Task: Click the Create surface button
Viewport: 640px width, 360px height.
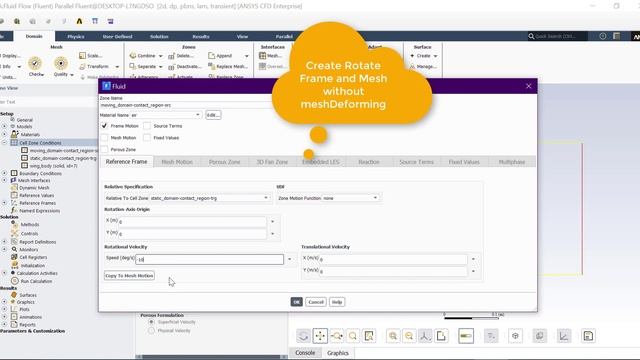Action: click(424, 56)
